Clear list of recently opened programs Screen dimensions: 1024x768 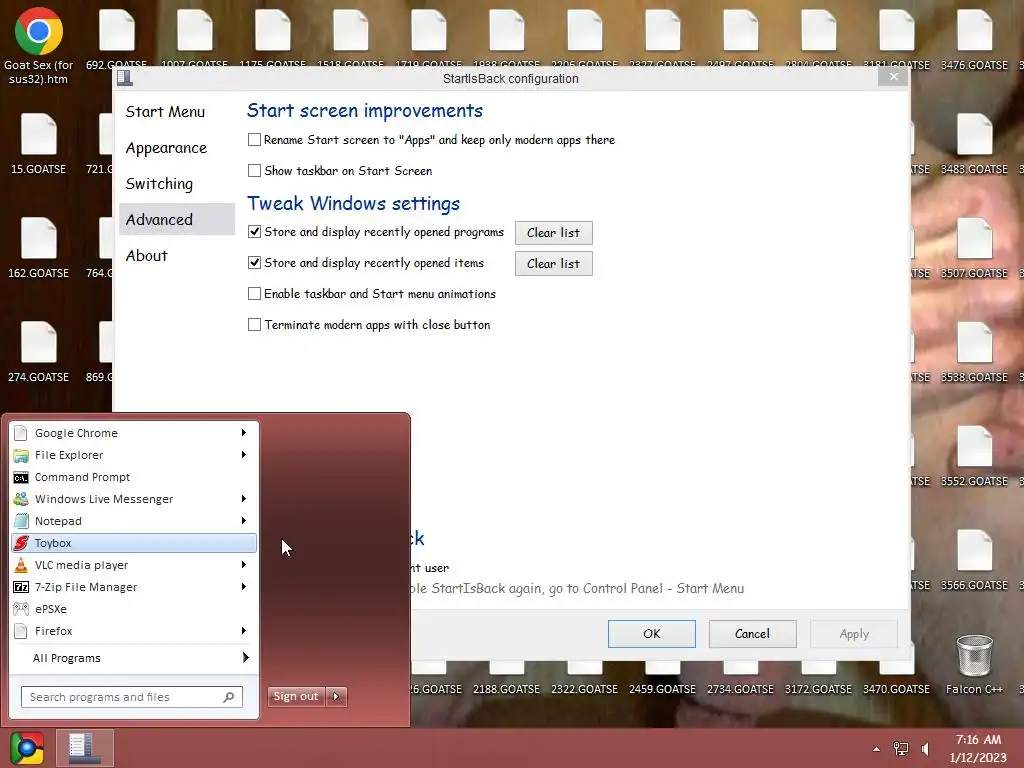(x=553, y=232)
